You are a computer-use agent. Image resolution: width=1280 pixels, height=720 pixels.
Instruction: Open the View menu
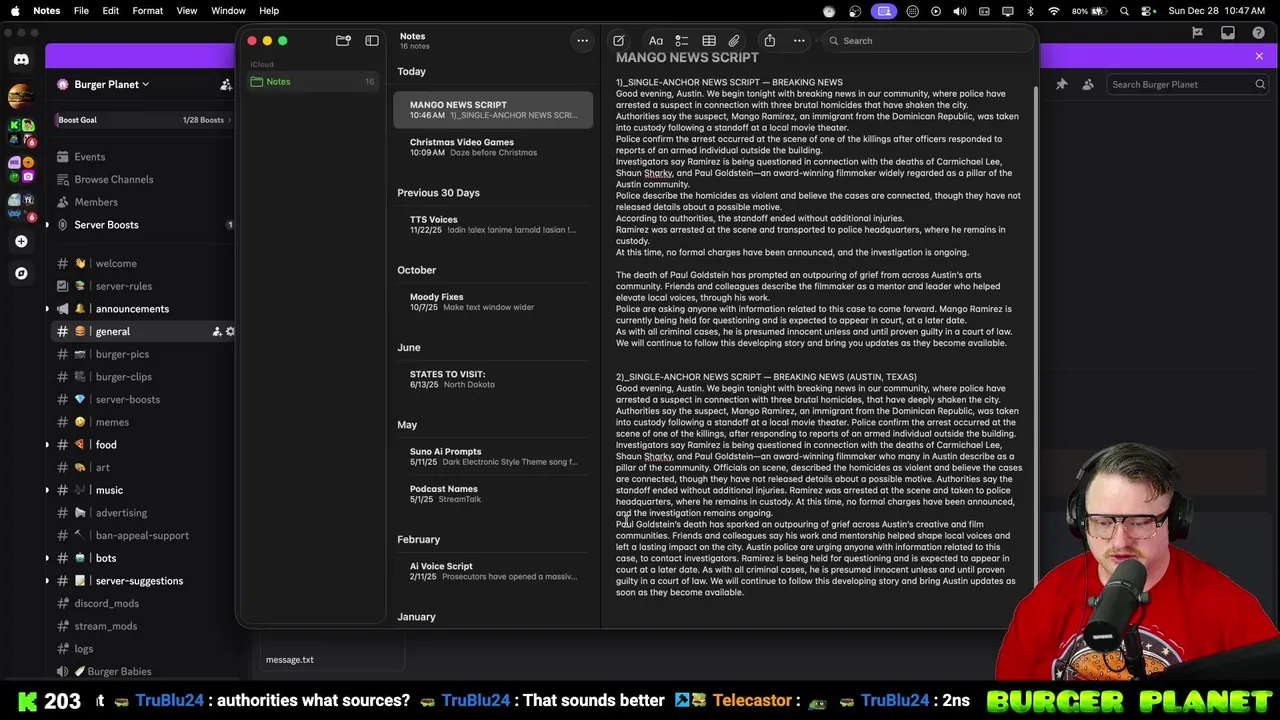[x=187, y=11]
